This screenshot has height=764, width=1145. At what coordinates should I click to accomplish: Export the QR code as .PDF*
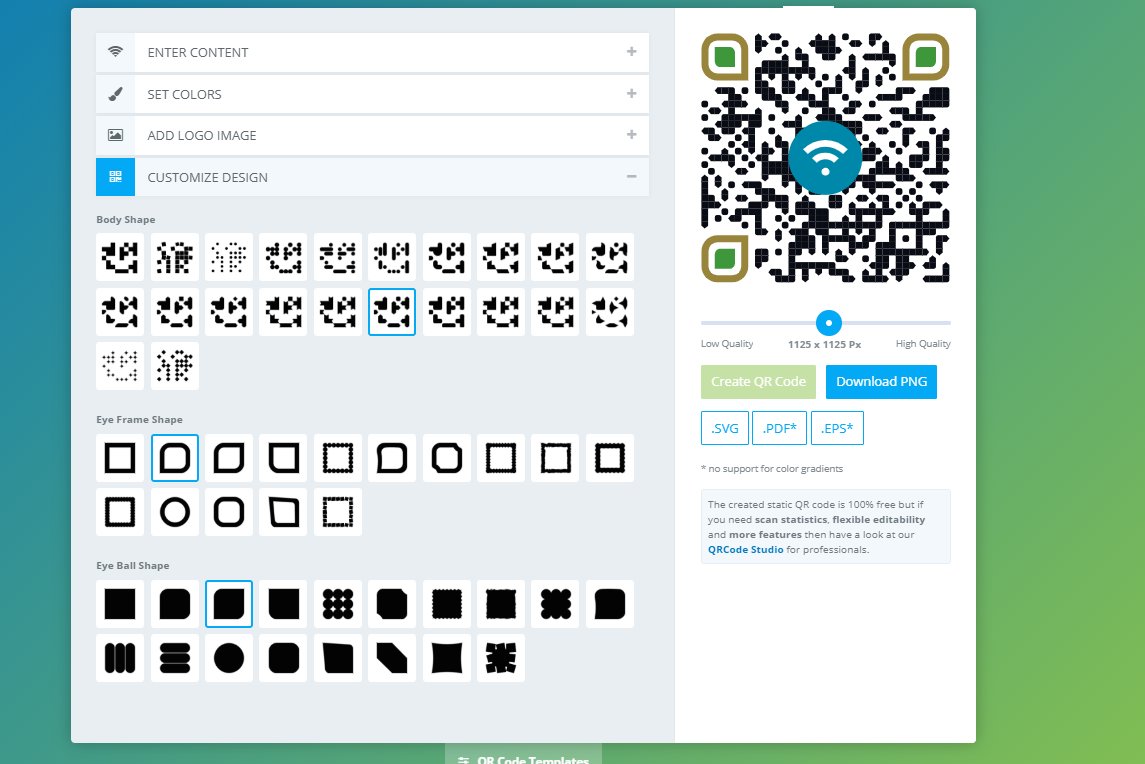coord(779,428)
